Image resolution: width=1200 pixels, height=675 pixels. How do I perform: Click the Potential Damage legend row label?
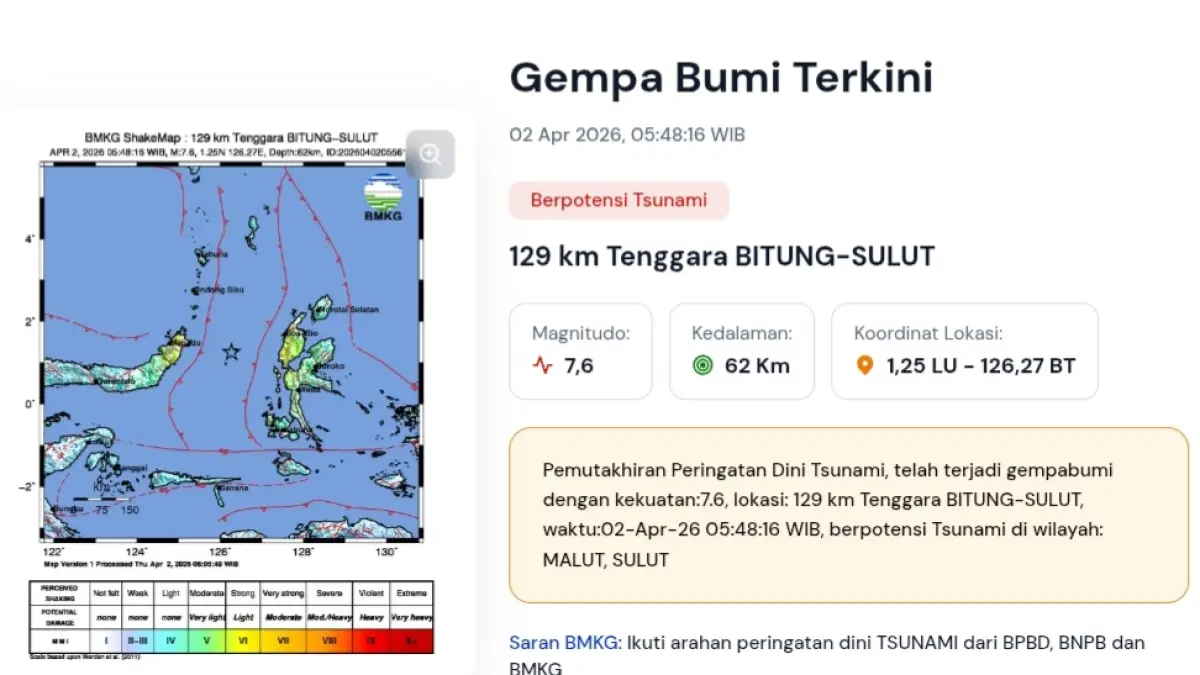click(x=59, y=617)
